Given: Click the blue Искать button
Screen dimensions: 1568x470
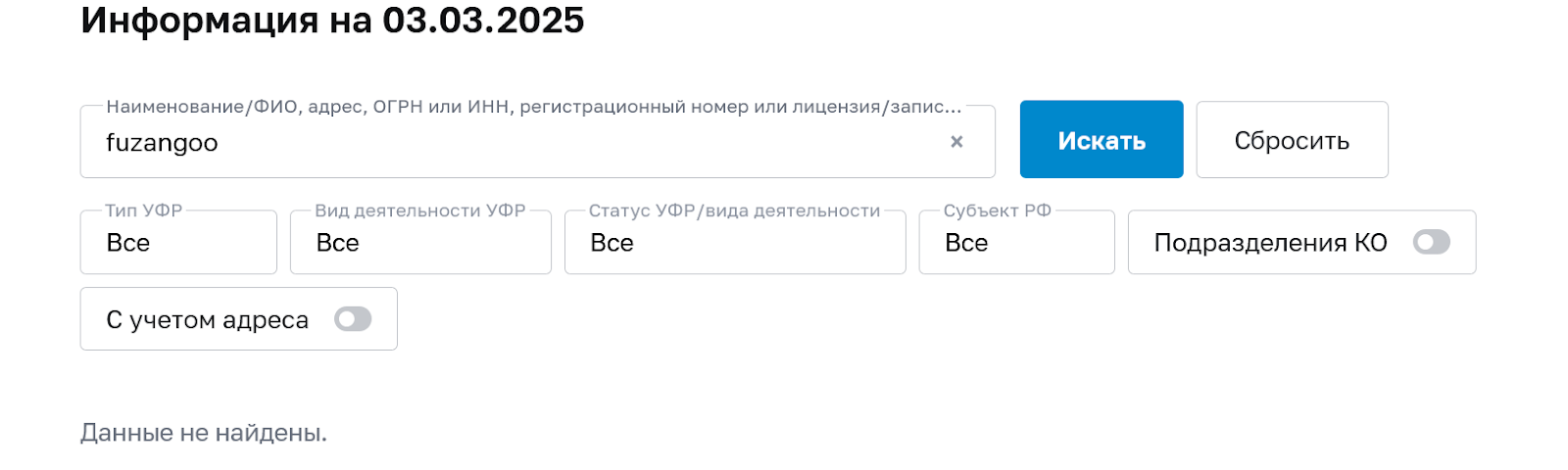Looking at the screenshot, I should (1101, 140).
